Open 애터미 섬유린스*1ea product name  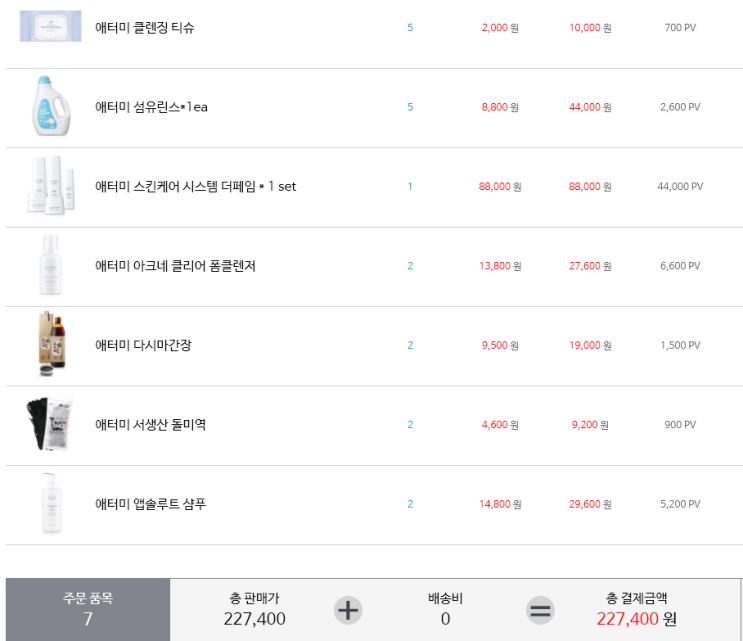click(x=151, y=107)
